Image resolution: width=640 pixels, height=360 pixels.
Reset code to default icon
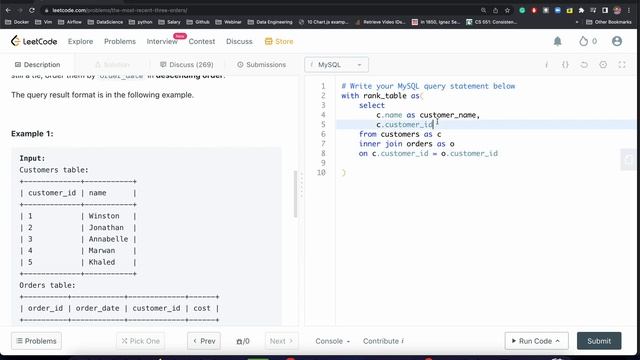(x=584, y=64)
